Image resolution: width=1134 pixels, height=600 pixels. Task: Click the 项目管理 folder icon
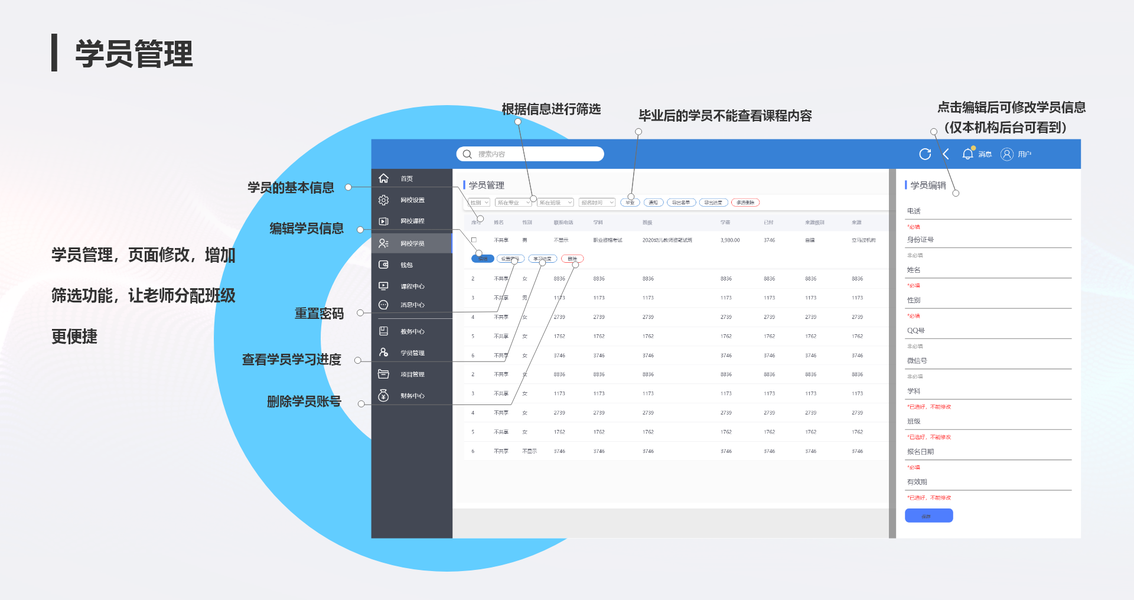pyautogui.click(x=383, y=374)
